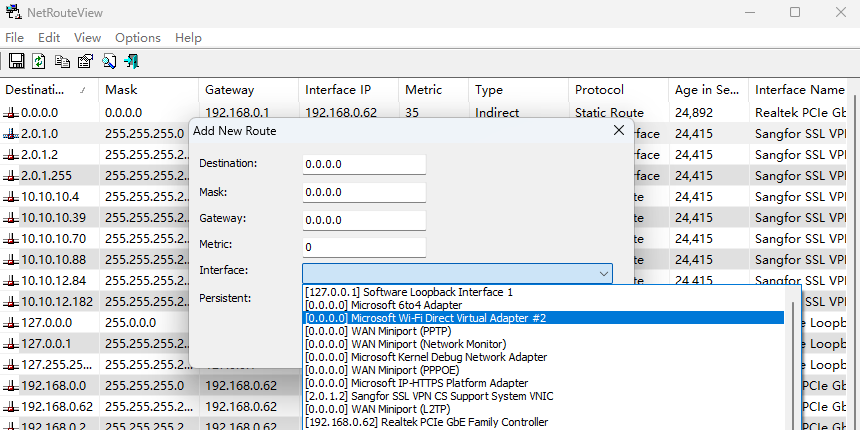Collapse the Interface combo box arrow
The image size is (860, 430).
click(603, 273)
